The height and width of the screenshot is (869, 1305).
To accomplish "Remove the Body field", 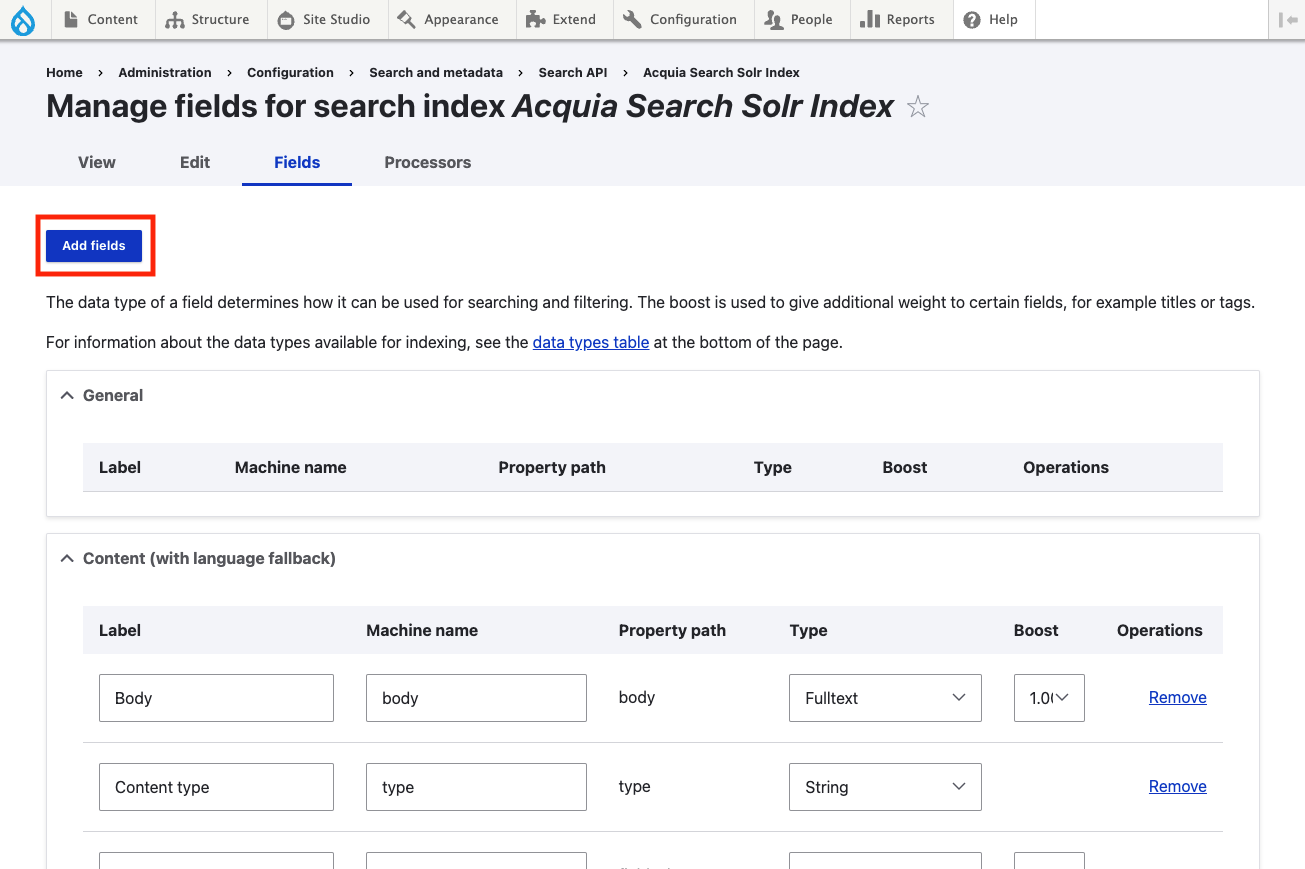I will 1178,698.
